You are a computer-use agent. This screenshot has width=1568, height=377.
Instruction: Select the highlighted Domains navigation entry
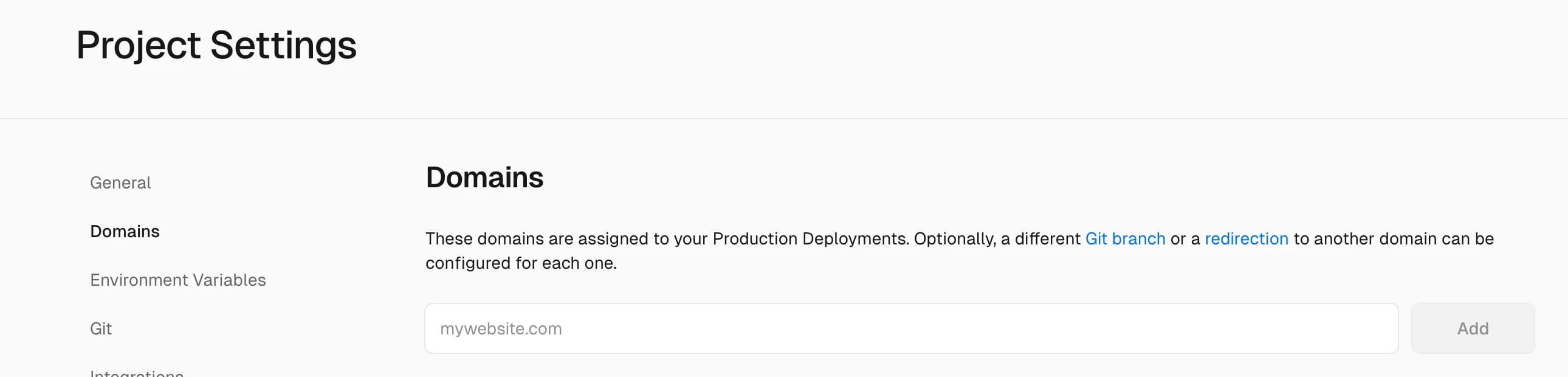tap(124, 232)
